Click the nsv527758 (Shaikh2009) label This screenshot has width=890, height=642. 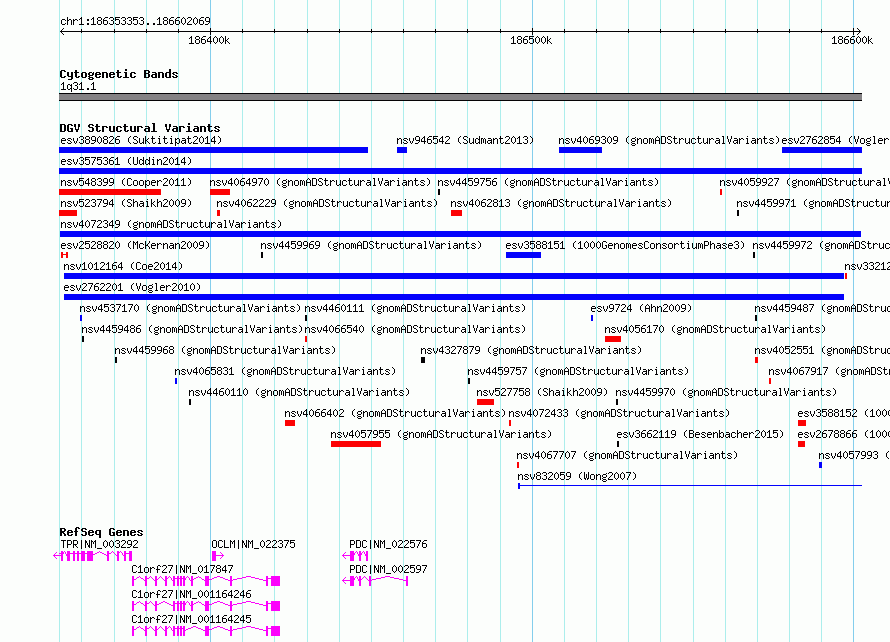(x=542, y=392)
